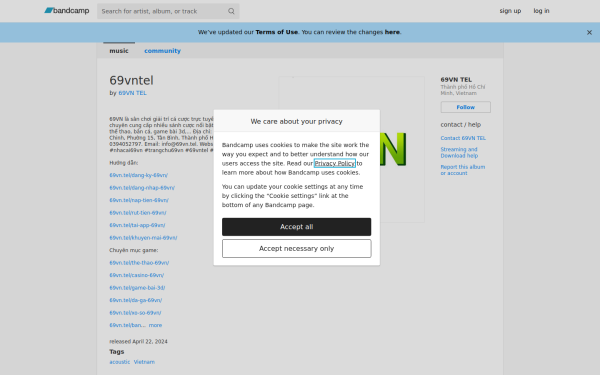Open the 69vn.tel/game-bai-3d/ link
The width and height of the screenshot is (600, 375).
tap(137, 288)
